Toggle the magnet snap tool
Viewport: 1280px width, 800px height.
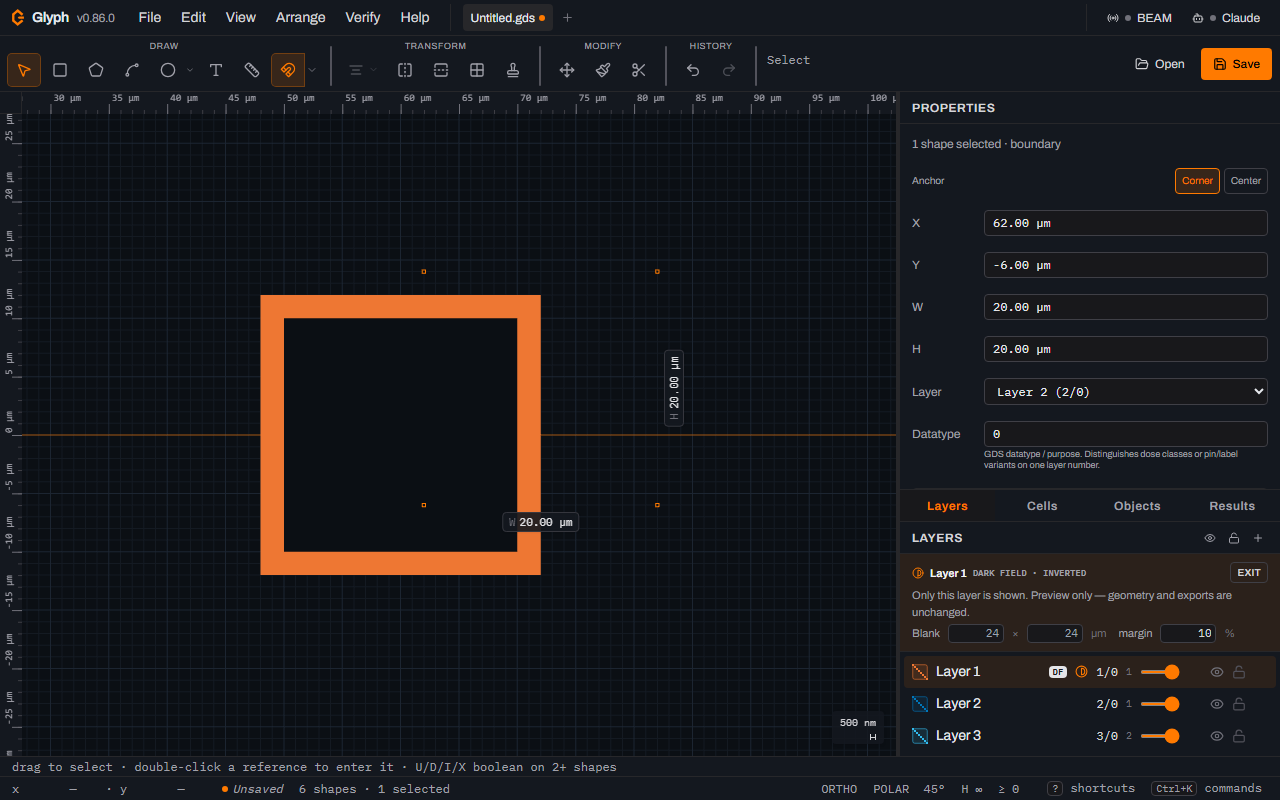[288, 70]
